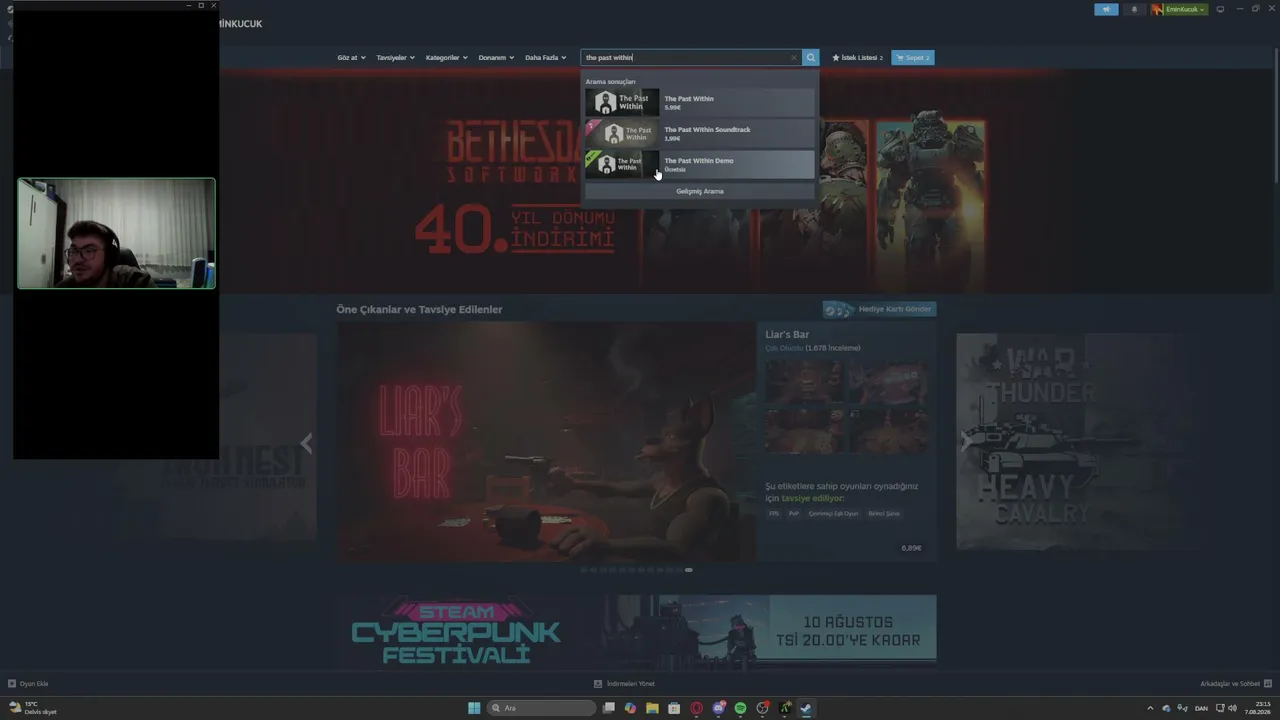Go to previous featured game arrow
The height and width of the screenshot is (720, 1280).
point(306,443)
